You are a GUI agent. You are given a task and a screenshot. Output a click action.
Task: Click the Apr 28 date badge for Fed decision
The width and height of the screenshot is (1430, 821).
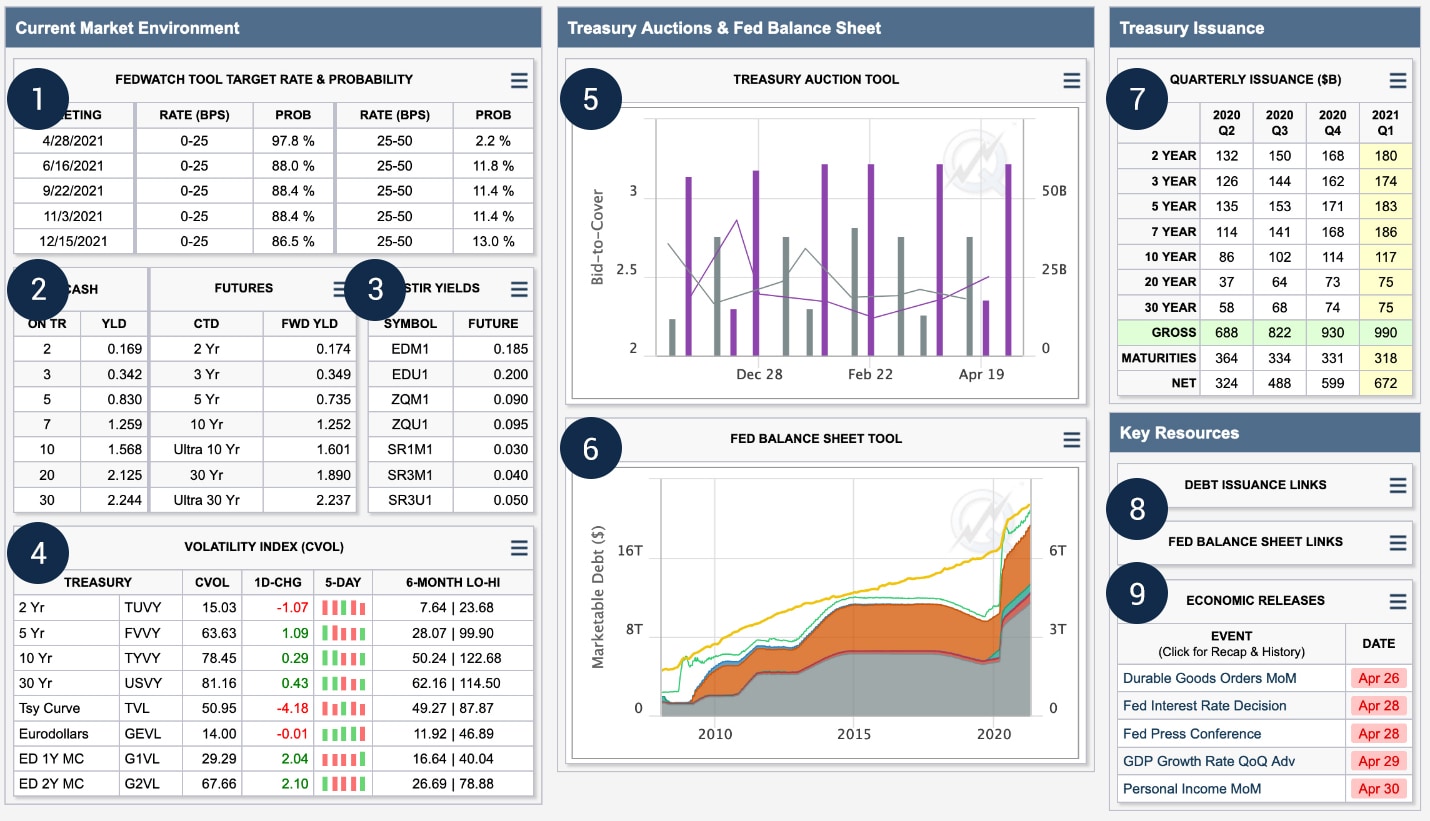[1378, 706]
